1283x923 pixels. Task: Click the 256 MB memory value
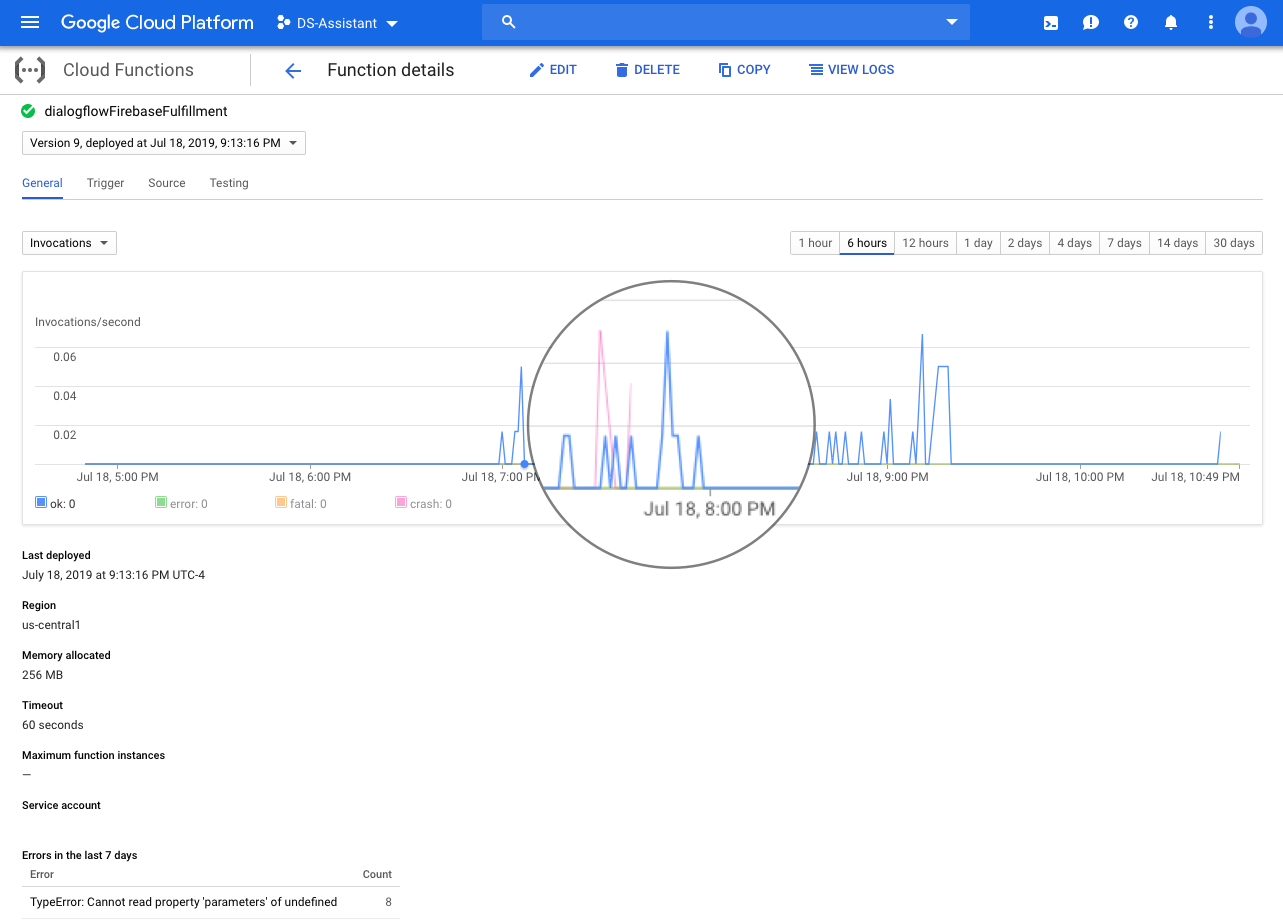click(x=42, y=675)
